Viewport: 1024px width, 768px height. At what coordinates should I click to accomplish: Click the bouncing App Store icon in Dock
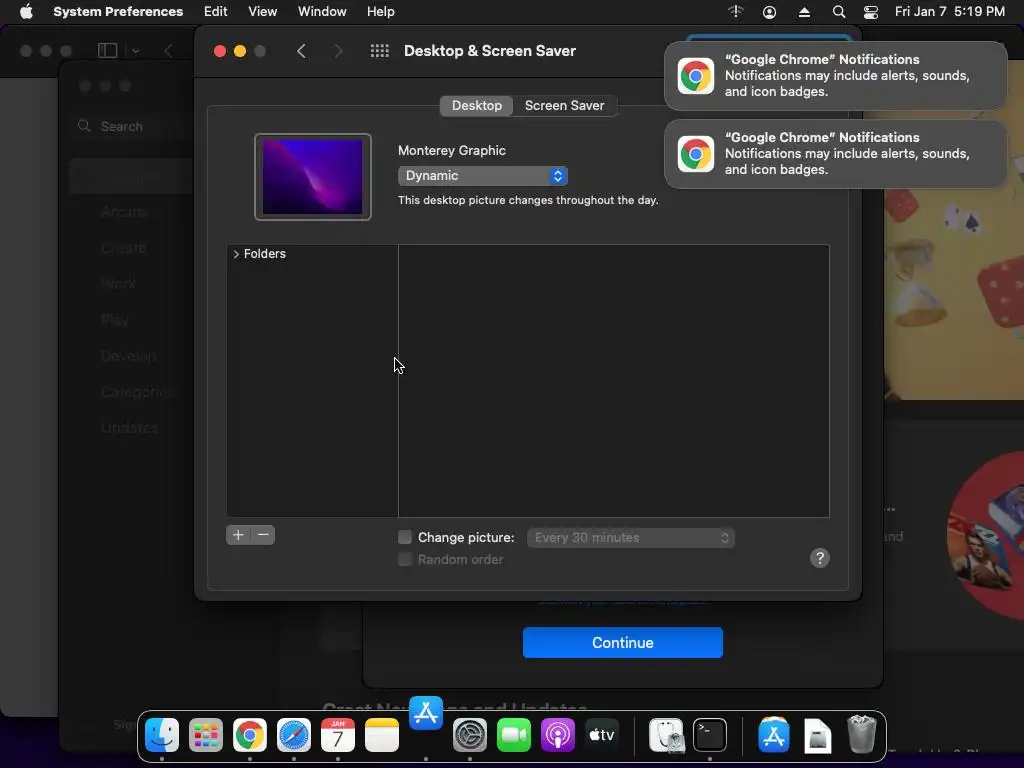tap(426, 713)
